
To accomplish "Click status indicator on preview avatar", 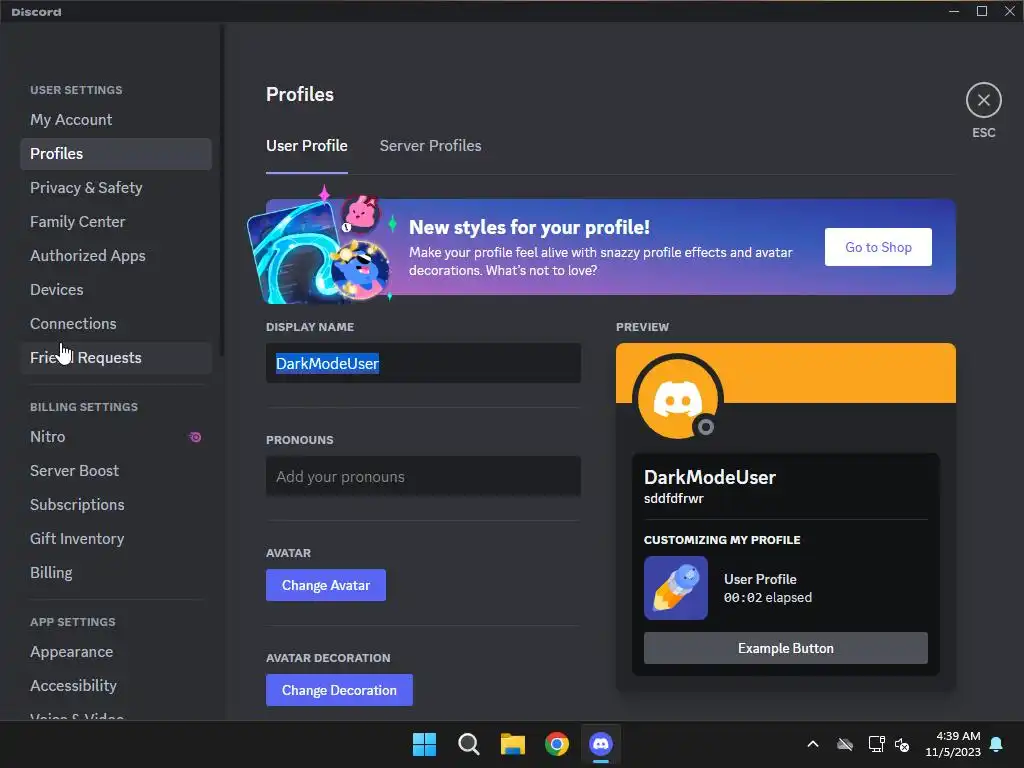I will click(705, 427).
